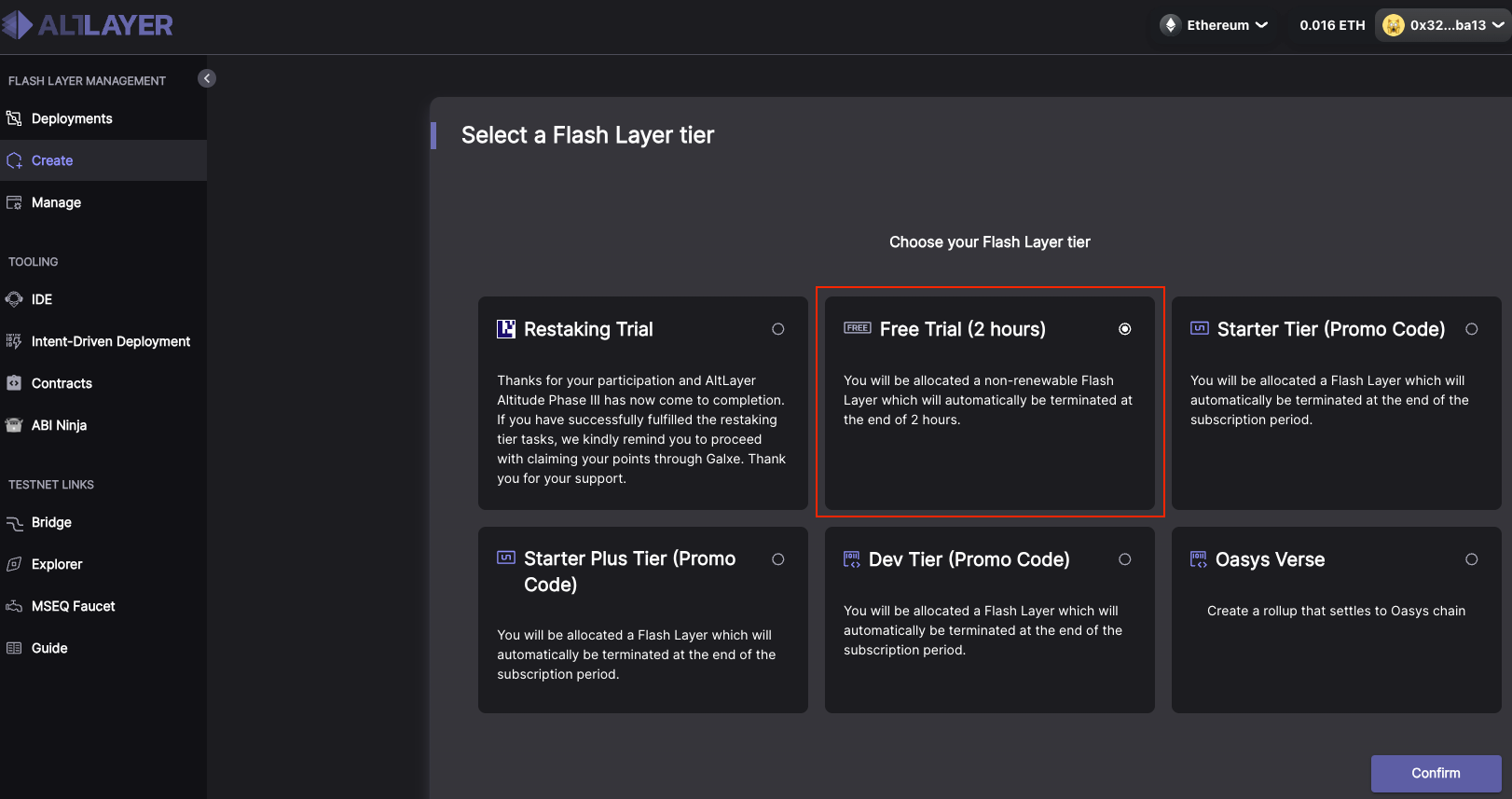Image resolution: width=1512 pixels, height=799 pixels.
Task: Open the Guide link
Action: (49, 648)
